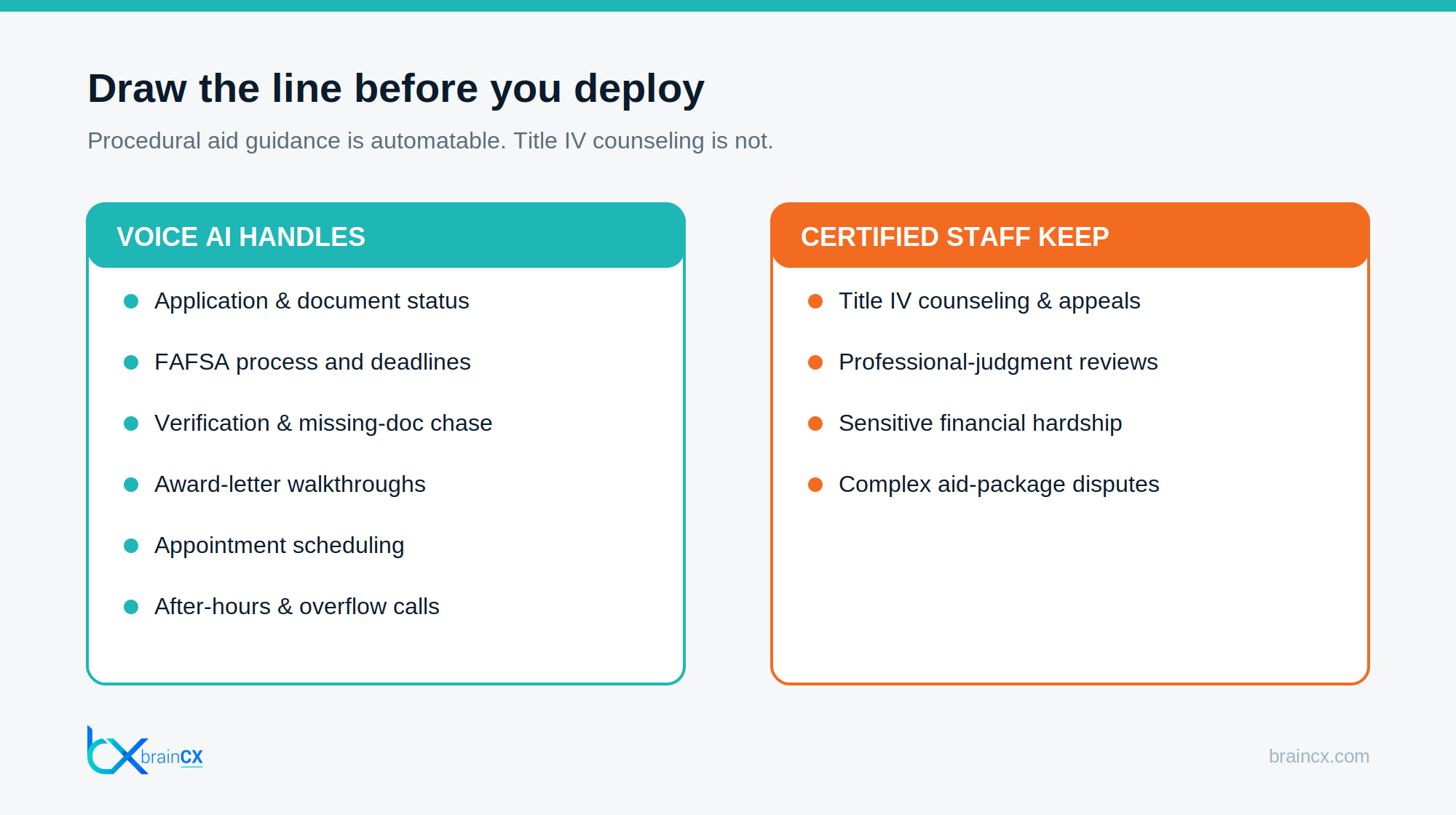Click the orange bullet beside Title IV counseling
The width and height of the screenshot is (1456, 815).
pyautogui.click(x=815, y=301)
